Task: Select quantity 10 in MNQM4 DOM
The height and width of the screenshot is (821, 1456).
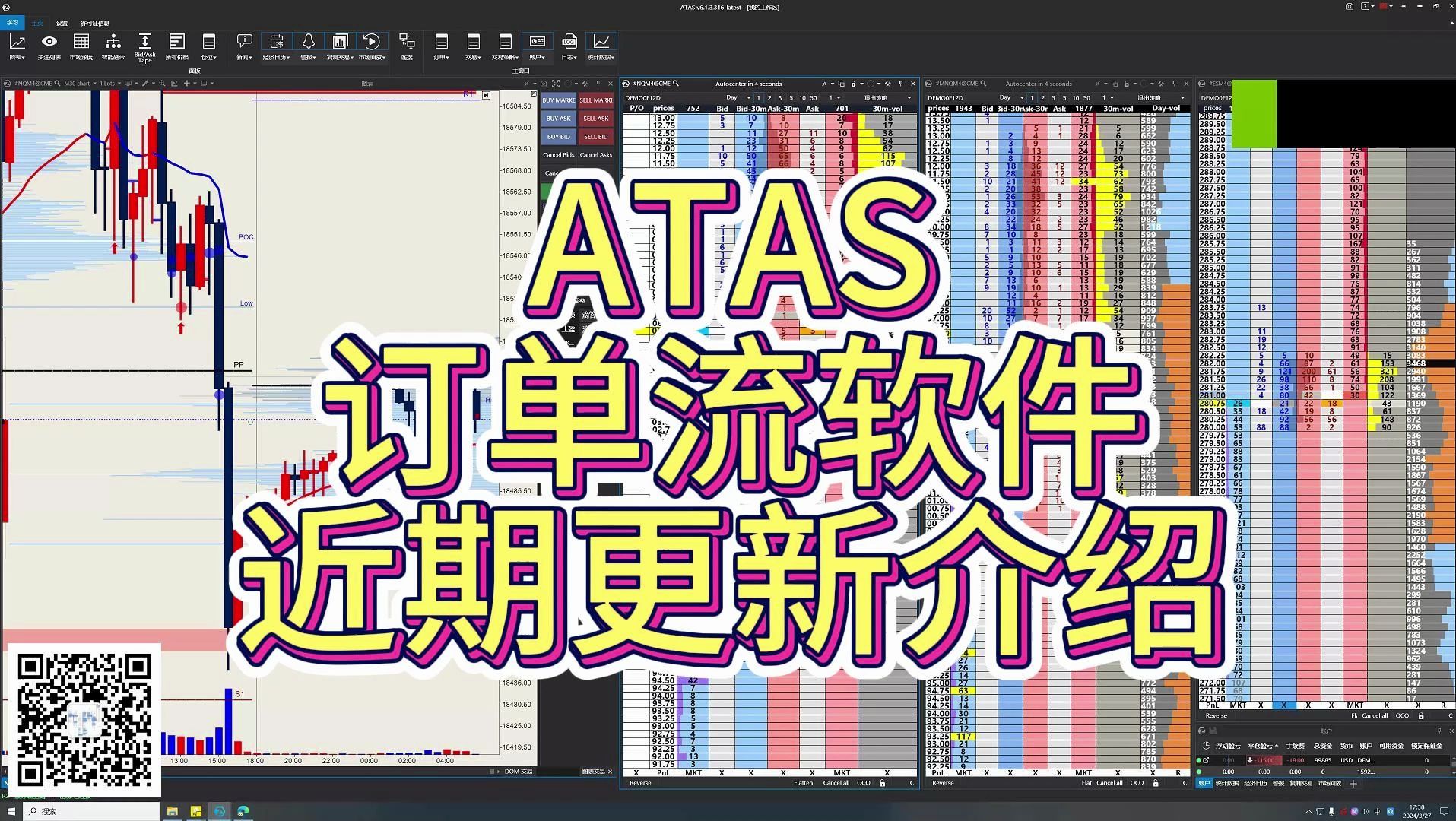Action: (x=1075, y=98)
